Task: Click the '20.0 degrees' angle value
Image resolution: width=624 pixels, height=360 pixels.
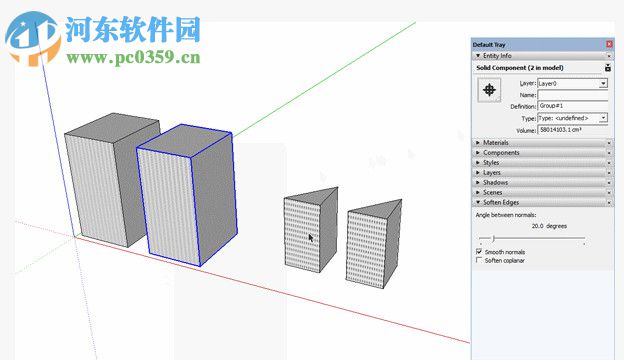Action: 549,226
